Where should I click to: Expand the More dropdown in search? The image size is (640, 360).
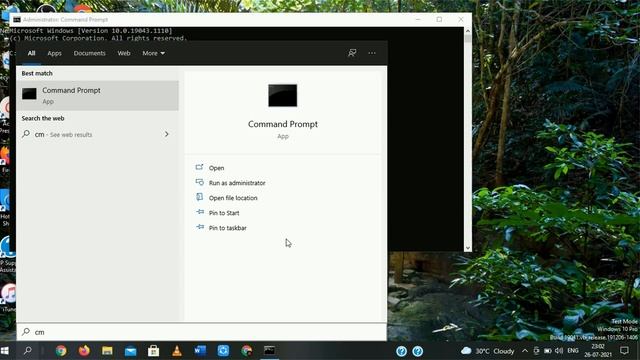153,53
